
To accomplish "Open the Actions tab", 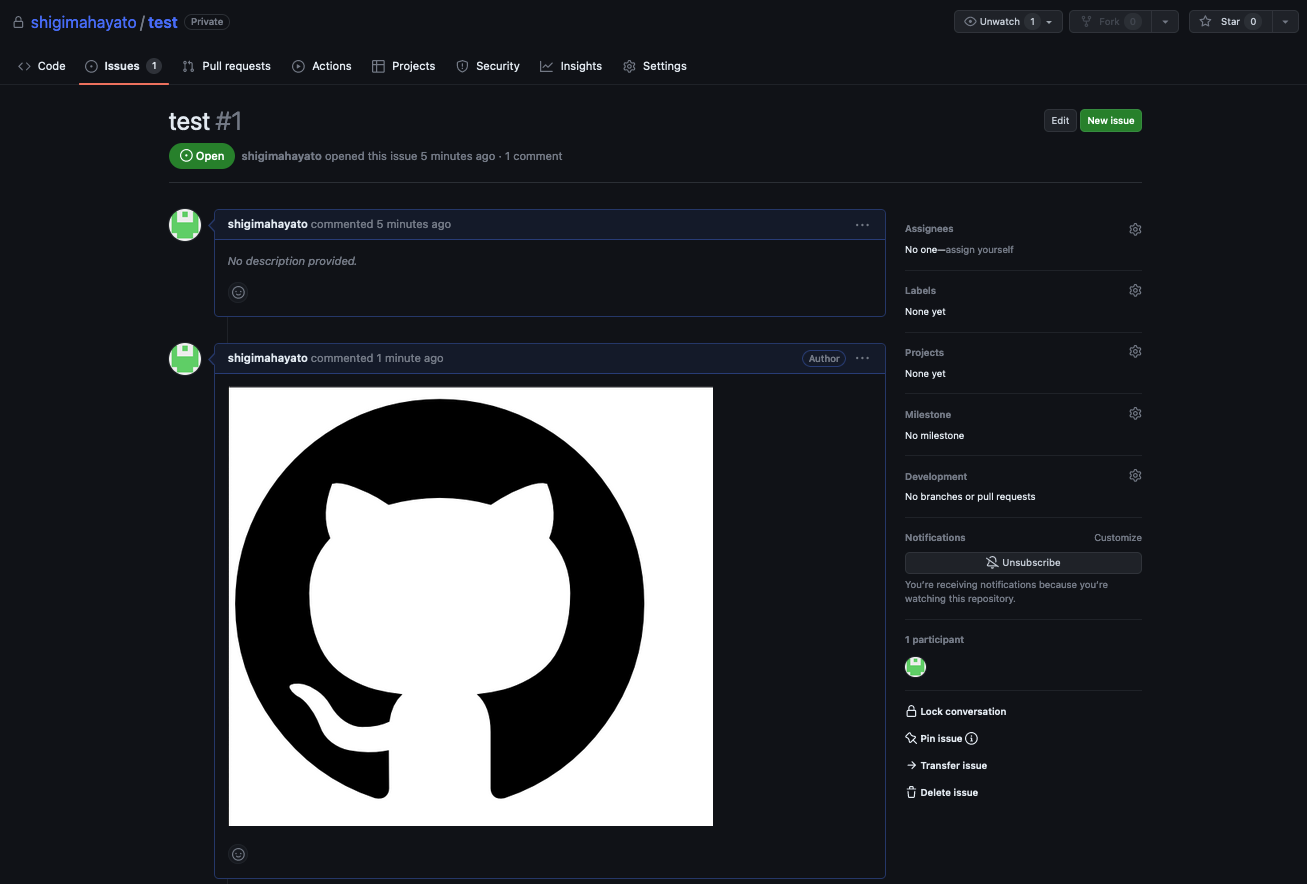I will pyautogui.click(x=321, y=66).
